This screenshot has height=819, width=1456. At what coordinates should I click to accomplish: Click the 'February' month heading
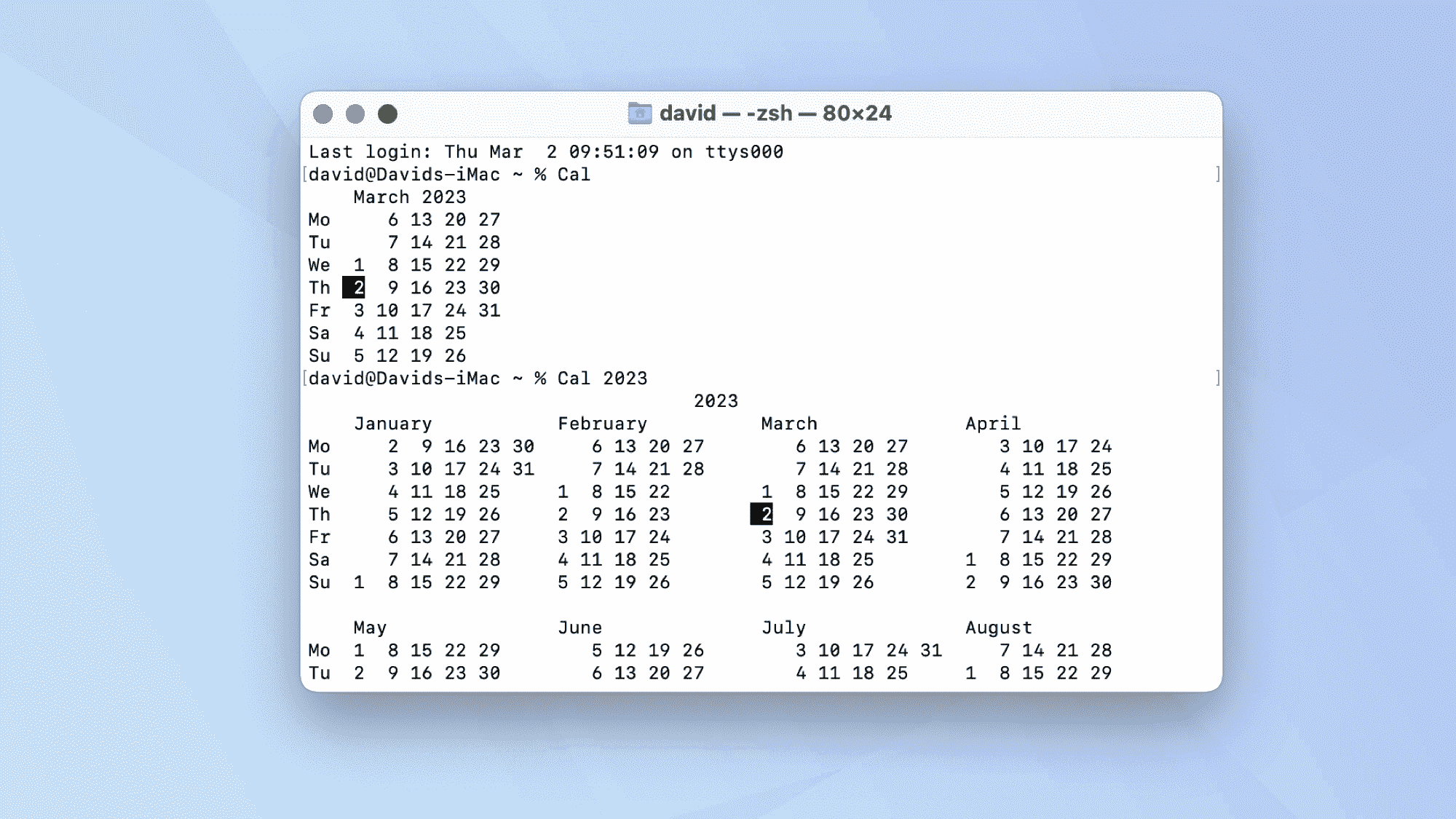click(603, 424)
